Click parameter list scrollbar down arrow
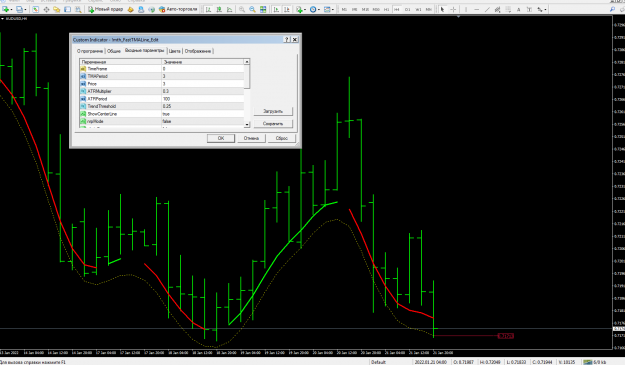 247,125
